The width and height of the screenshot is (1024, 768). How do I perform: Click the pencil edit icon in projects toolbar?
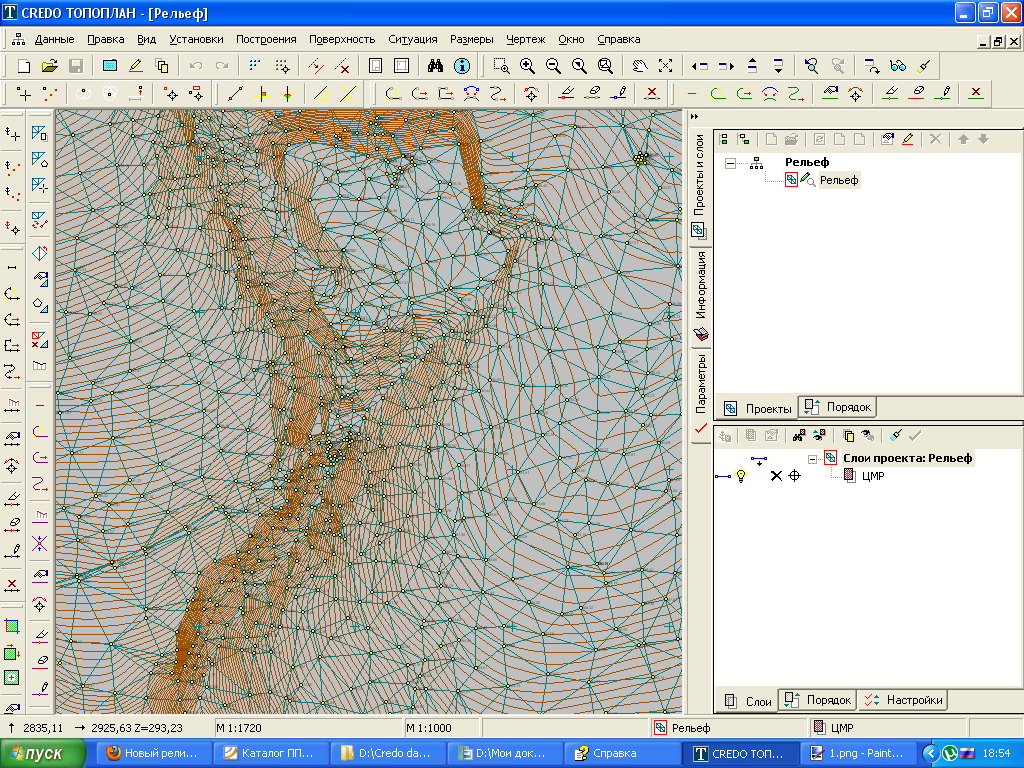[x=907, y=139]
